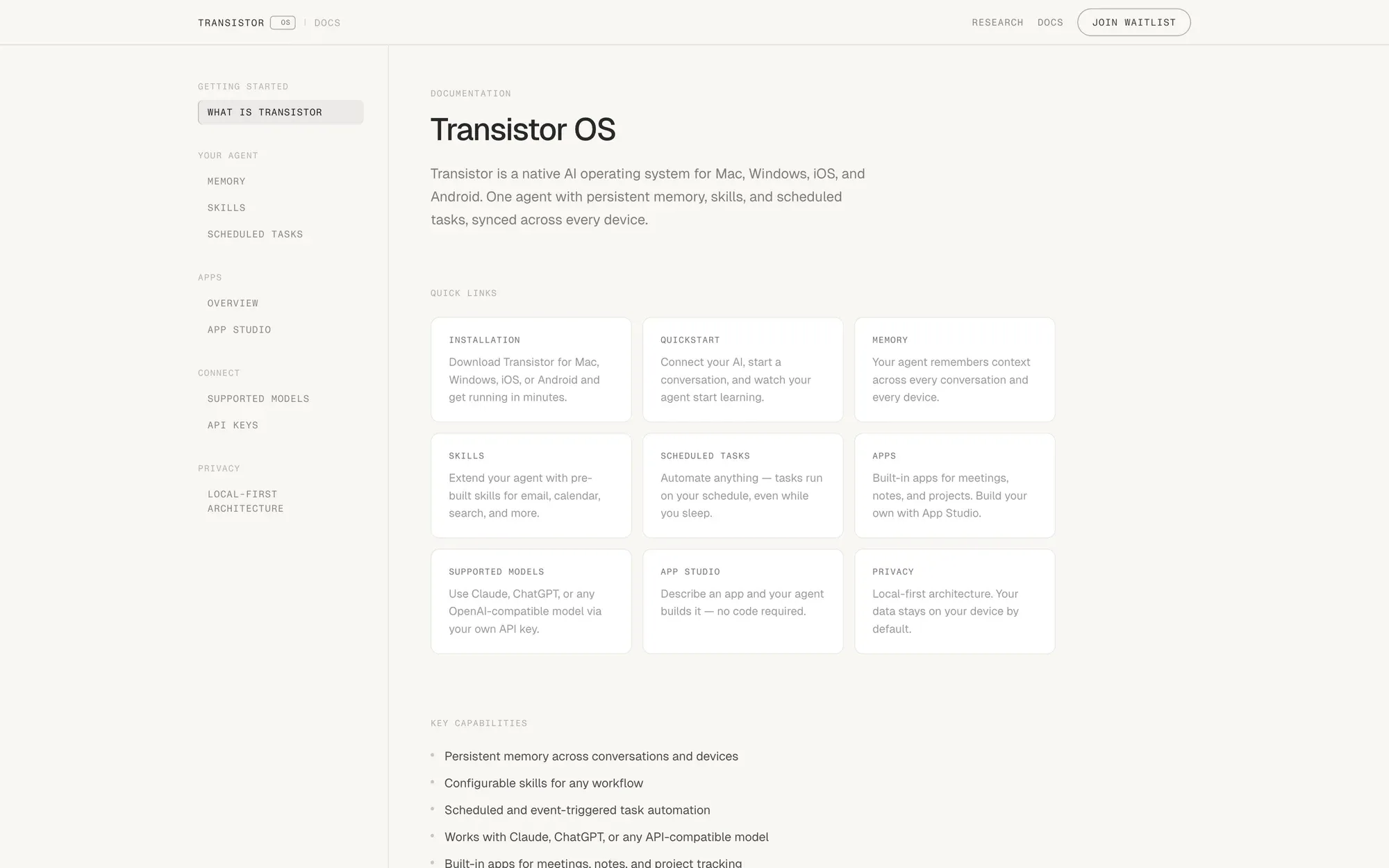Click the Privacy sidebar section heading
The height and width of the screenshot is (868, 1389).
[219, 469]
